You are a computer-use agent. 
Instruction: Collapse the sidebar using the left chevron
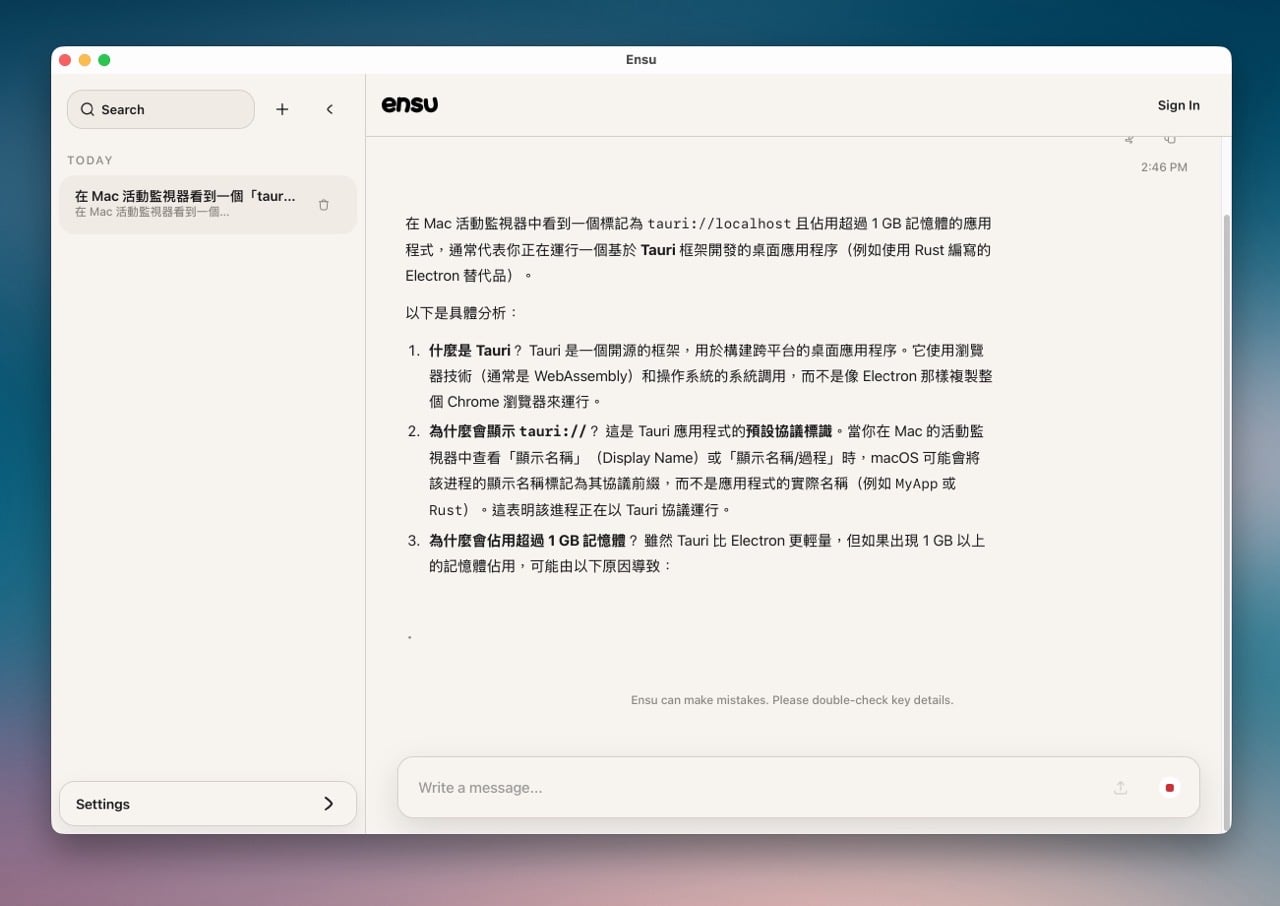pos(329,110)
